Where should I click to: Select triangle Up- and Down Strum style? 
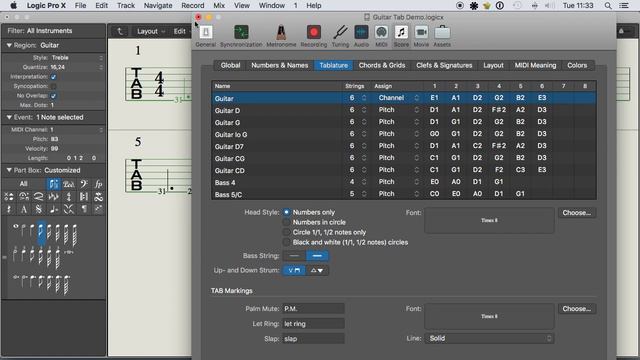coord(317,270)
